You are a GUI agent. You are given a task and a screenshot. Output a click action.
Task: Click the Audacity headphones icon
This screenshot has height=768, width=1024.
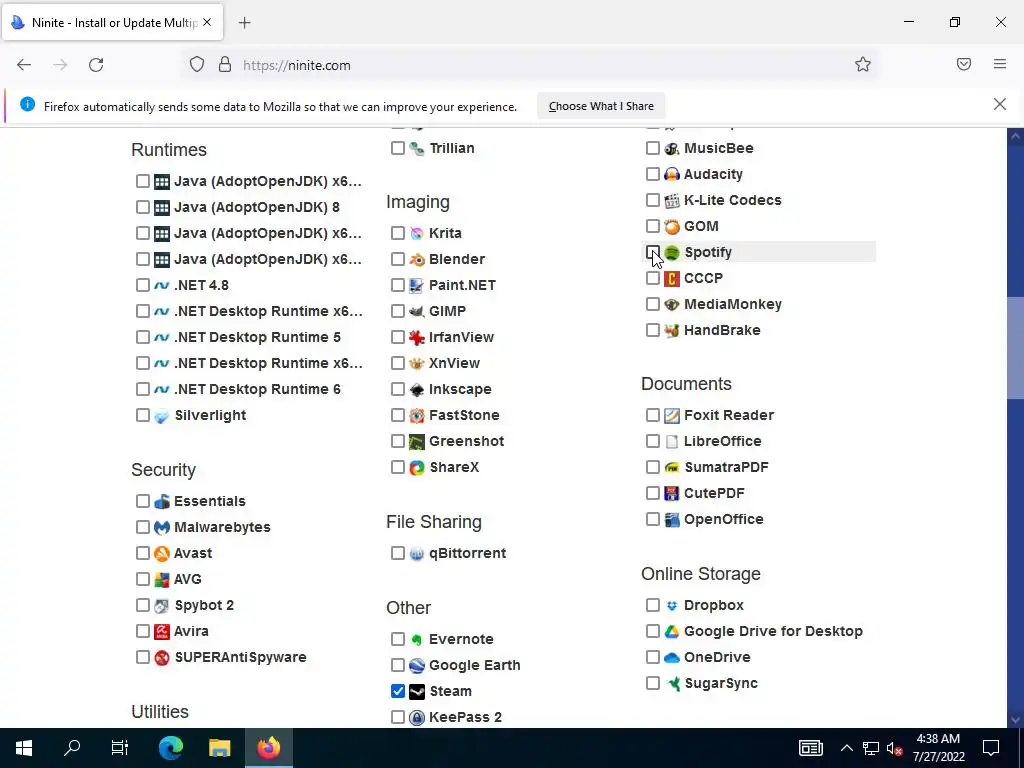point(672,174)
